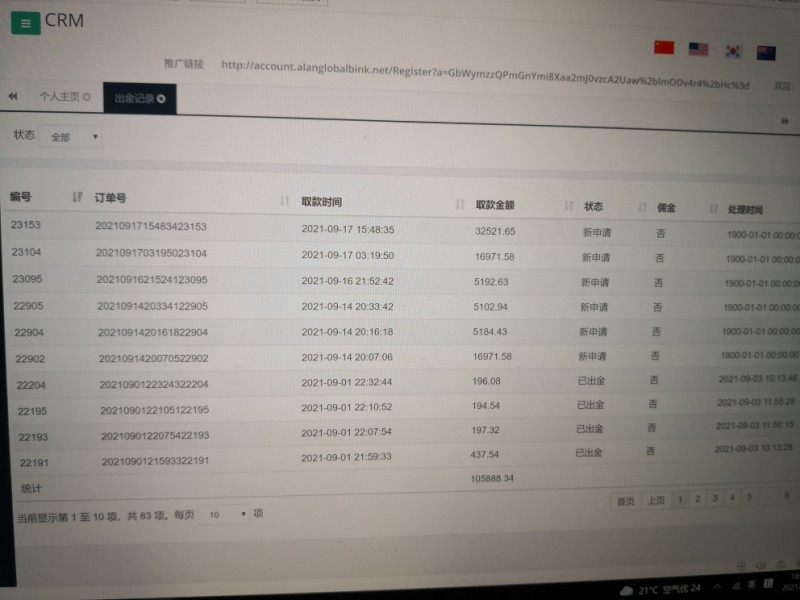Click withdrawal time 2021-09-01 22:07:54
The image size is (800, 600).
(346, 432)
